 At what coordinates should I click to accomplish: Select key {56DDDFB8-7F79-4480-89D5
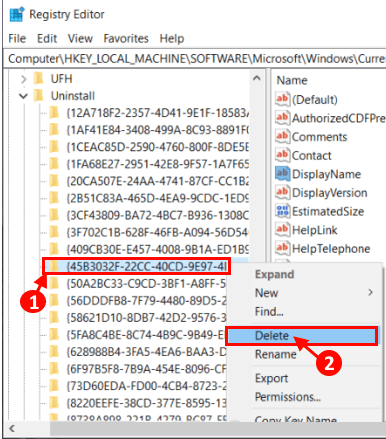(146, 301)
